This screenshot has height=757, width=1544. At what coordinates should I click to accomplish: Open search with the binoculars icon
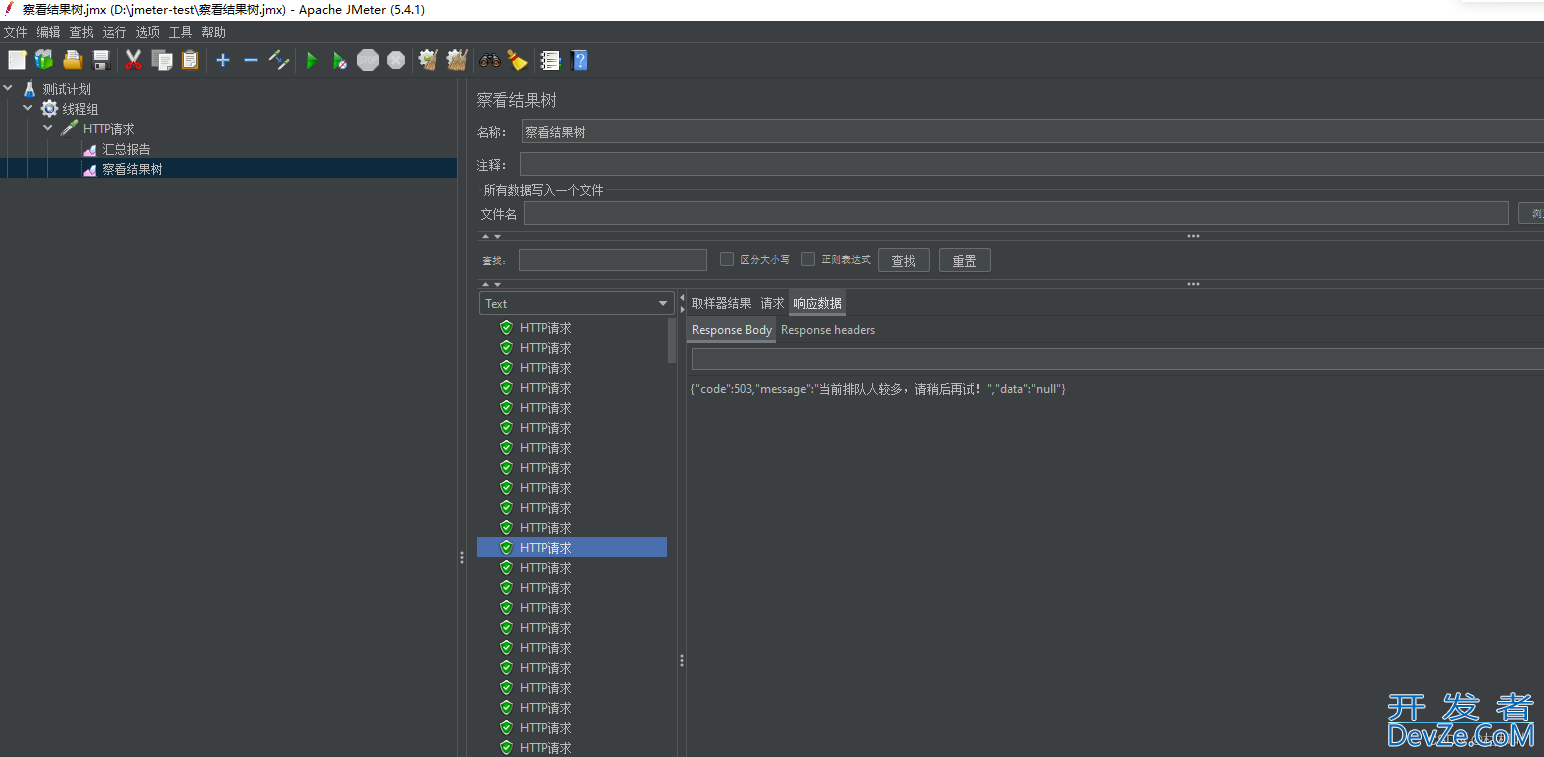coord(490,60)
